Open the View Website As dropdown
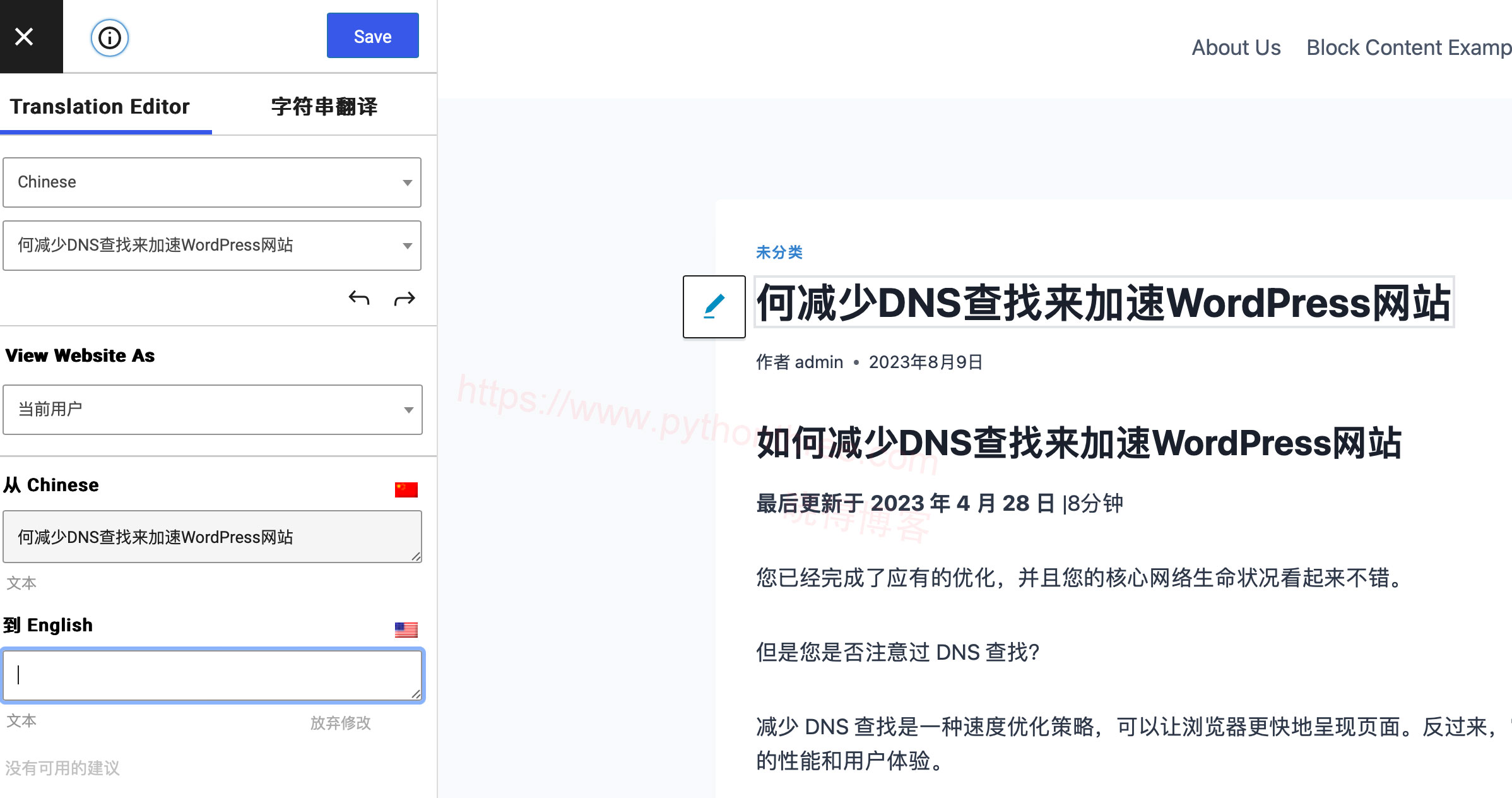This screenshot has width=1512, height=798. click(x=213, y=410)
